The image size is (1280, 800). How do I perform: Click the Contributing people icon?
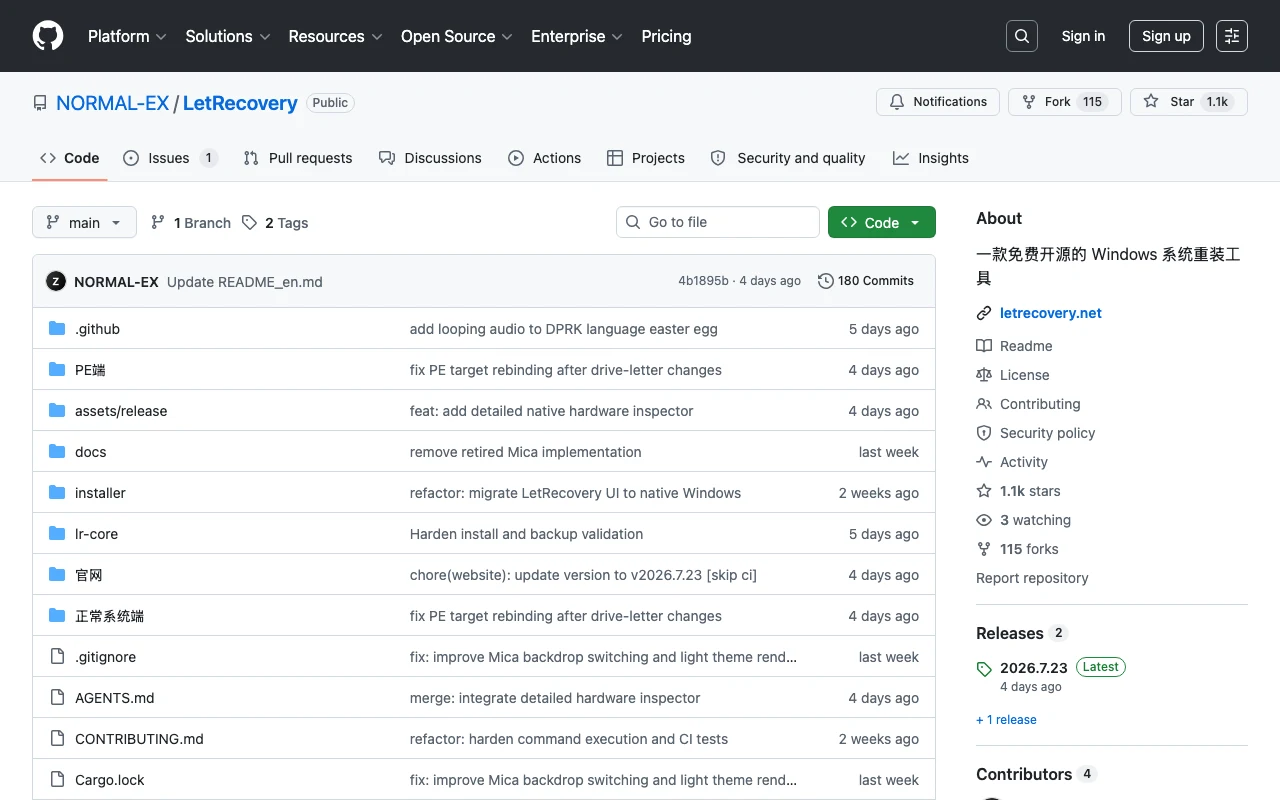click(x=984, y=403)
